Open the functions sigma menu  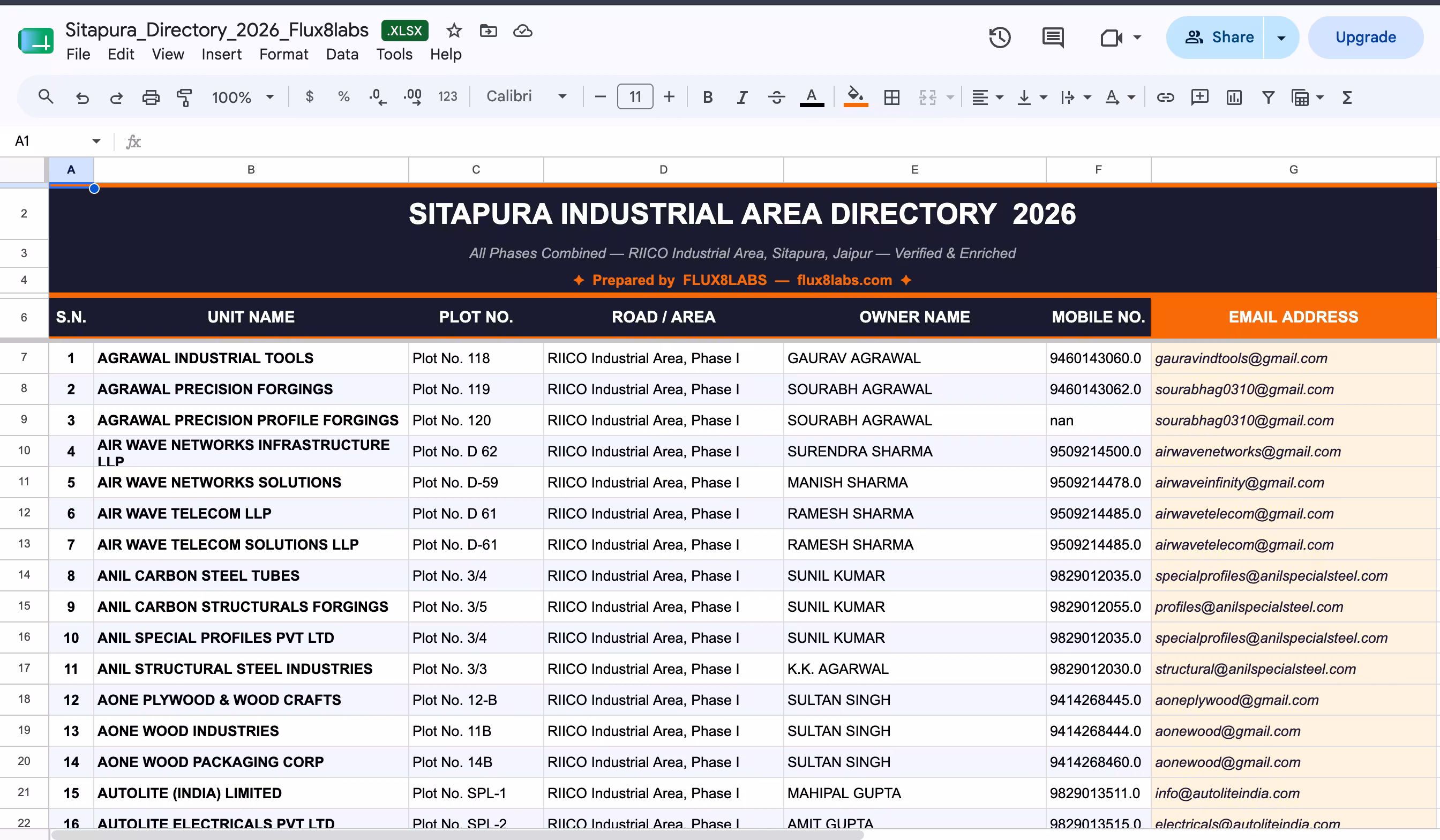[1347, 97]
